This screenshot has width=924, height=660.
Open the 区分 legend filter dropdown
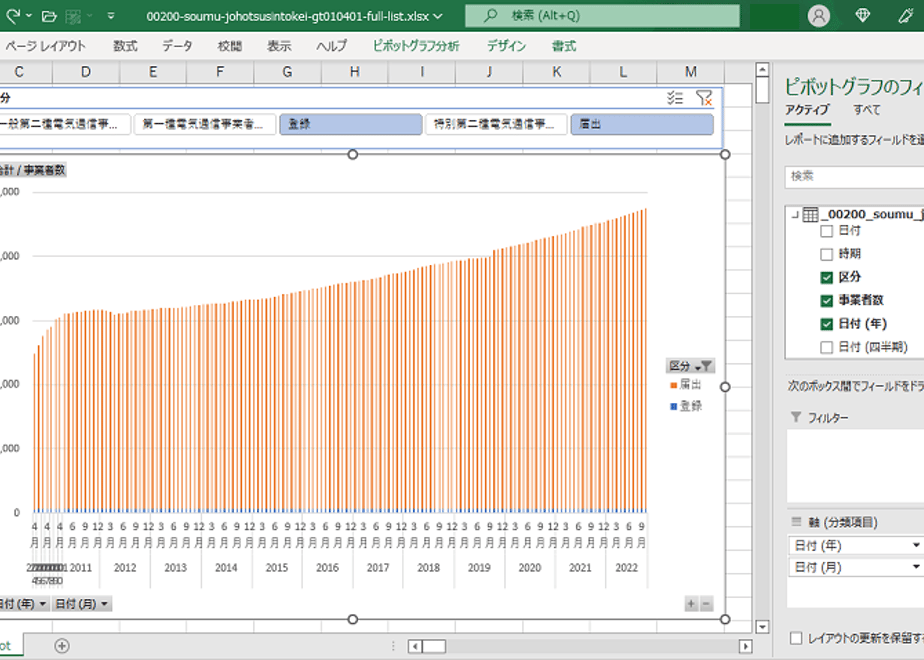[x=690, y=366]
